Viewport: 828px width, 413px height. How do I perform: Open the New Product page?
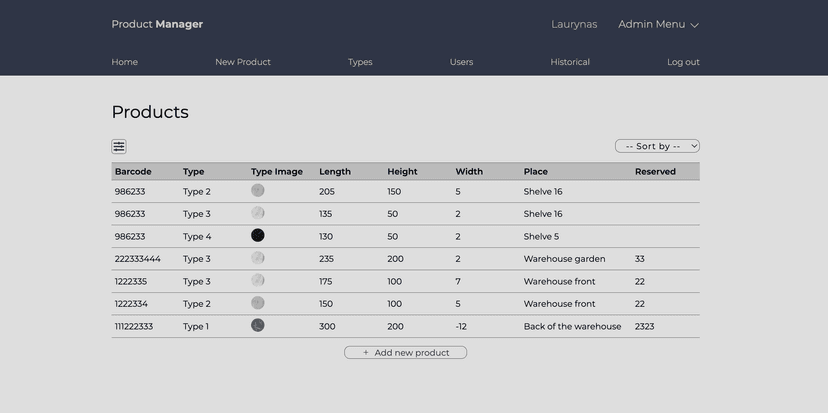[243, 62]
